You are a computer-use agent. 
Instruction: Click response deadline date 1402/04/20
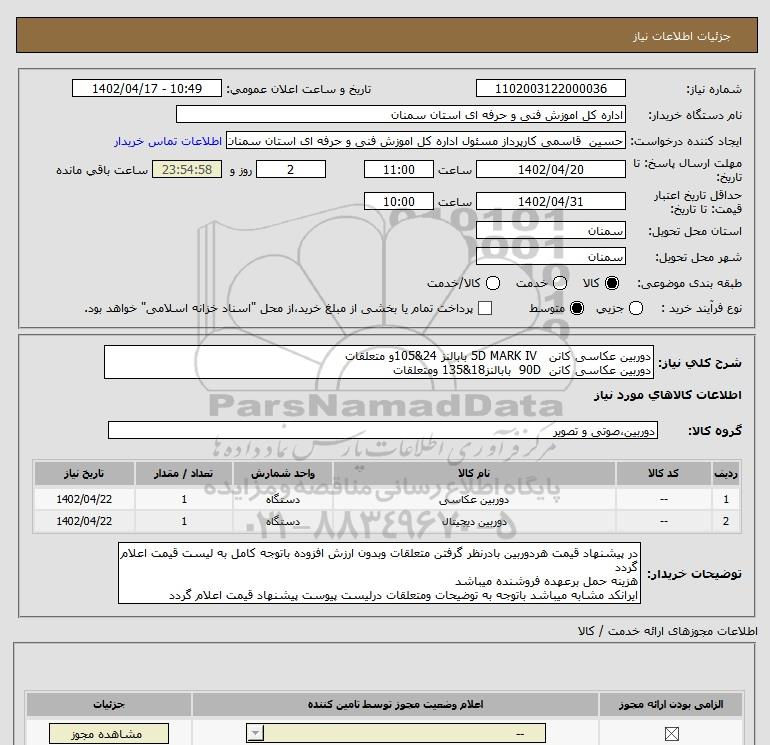coord(550,169)
